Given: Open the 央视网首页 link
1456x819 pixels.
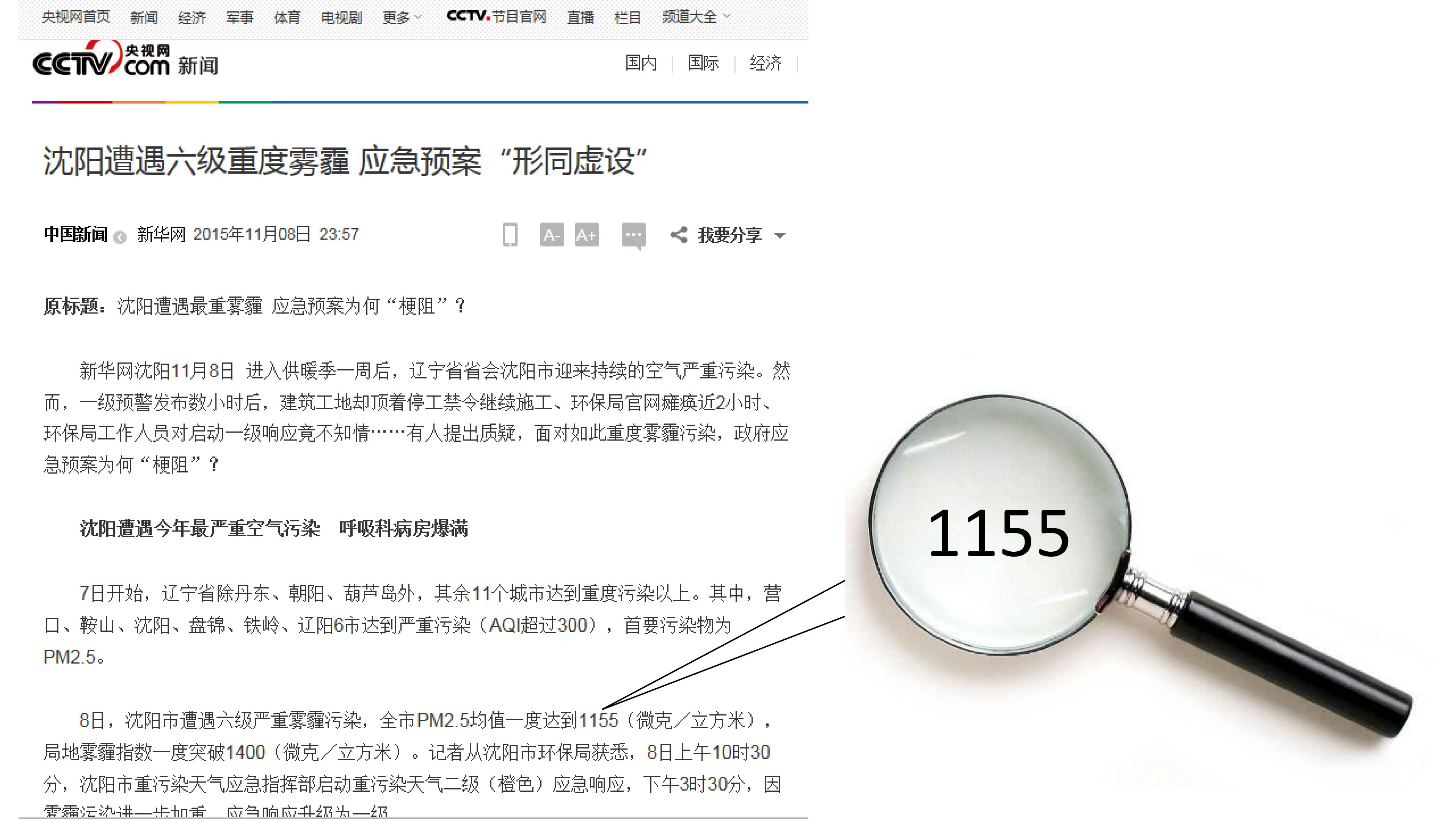Looking at the screenshot, I should 76,17.
